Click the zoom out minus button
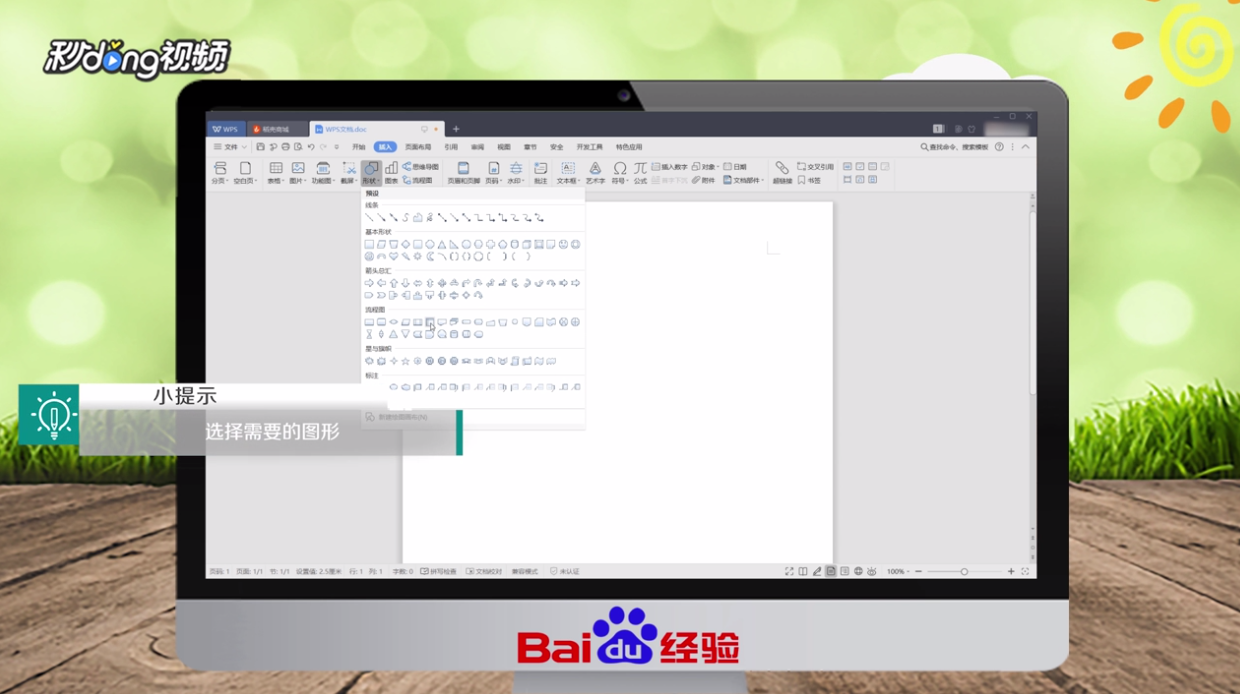1240x694 pixels. pyautogui.click(x=918, y=571)
